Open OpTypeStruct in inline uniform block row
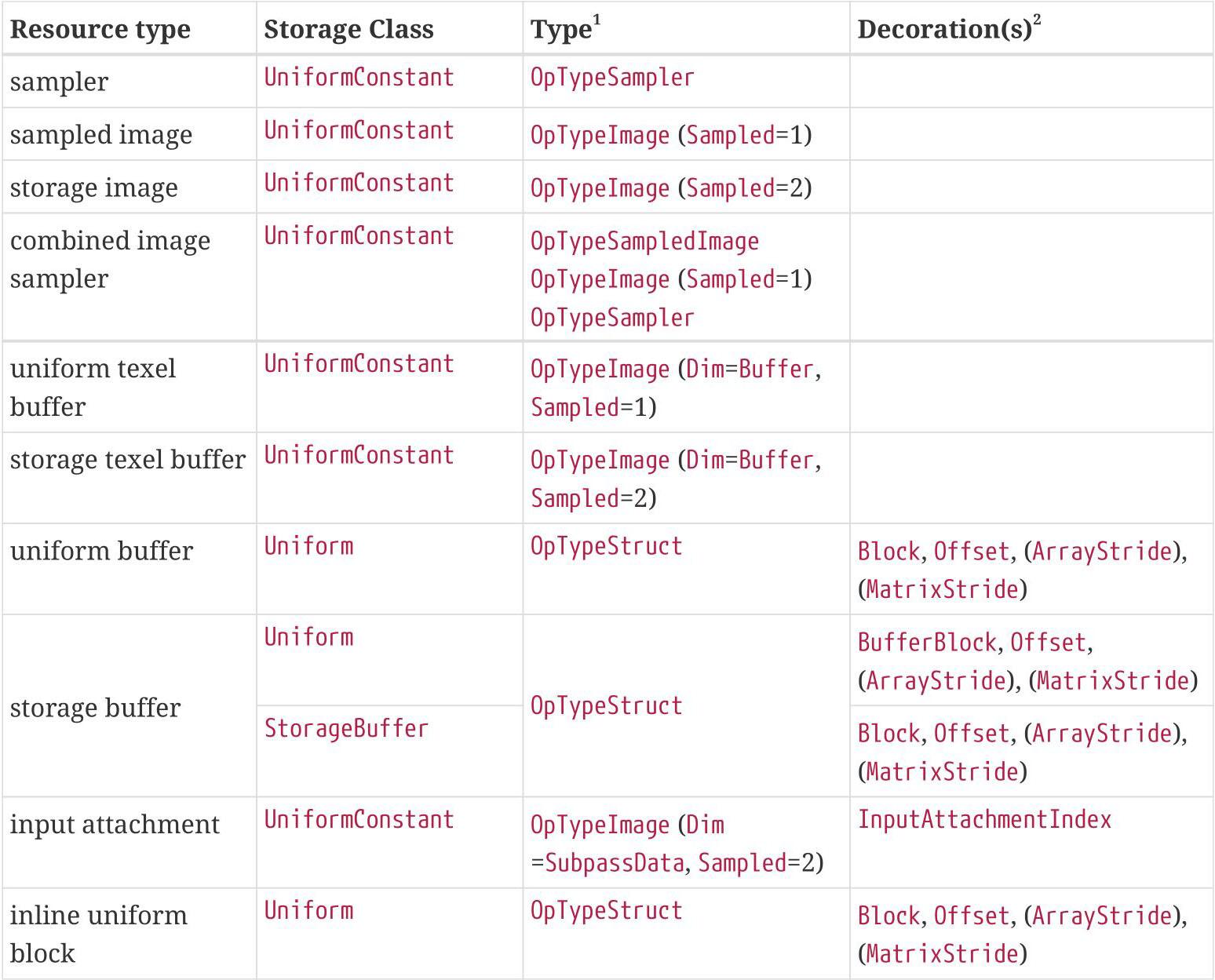 (x=606, y=910)
